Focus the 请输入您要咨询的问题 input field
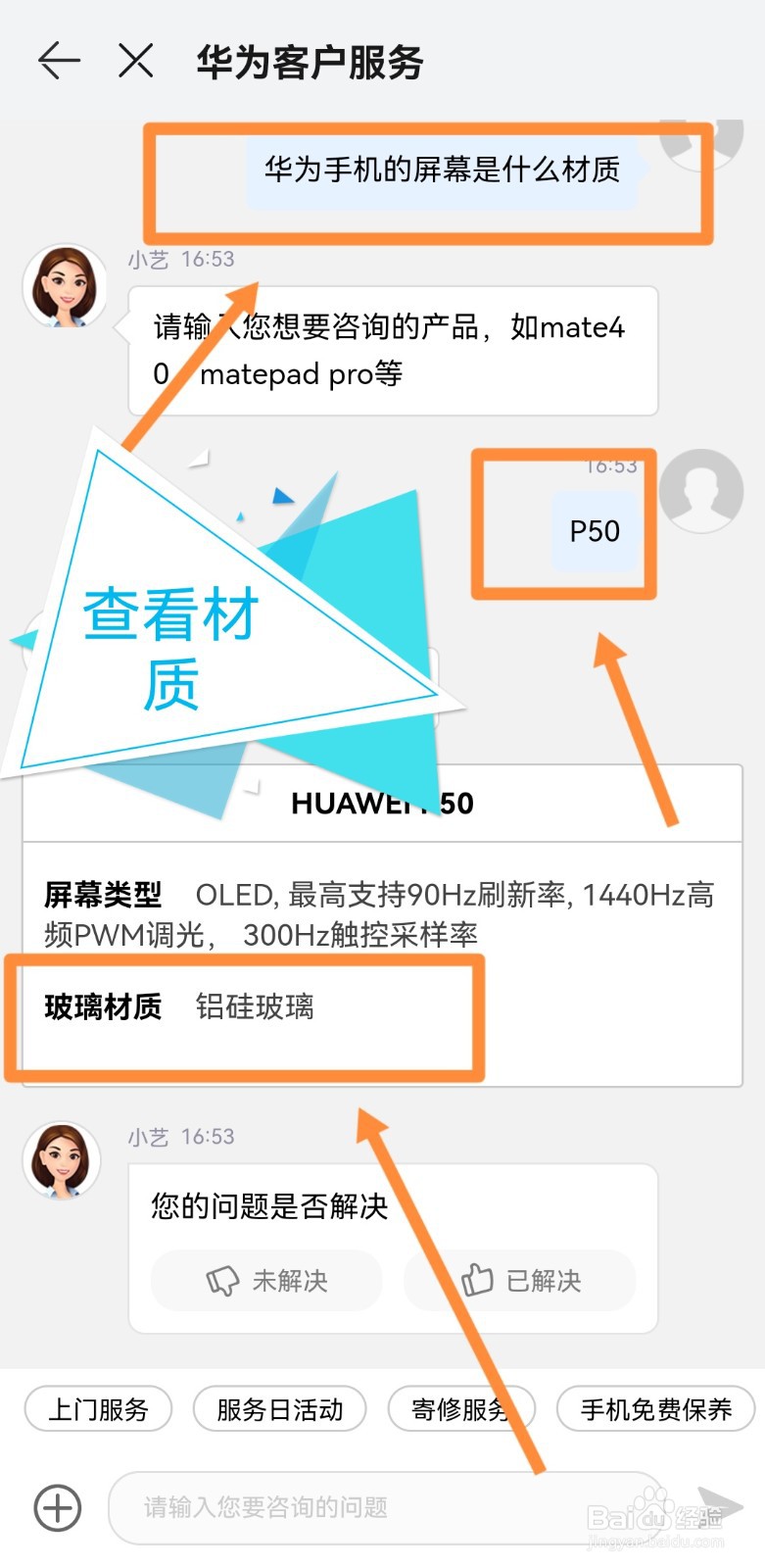Image resolution: width=765 pixels, height=1568 pixels. (389, 1507)
